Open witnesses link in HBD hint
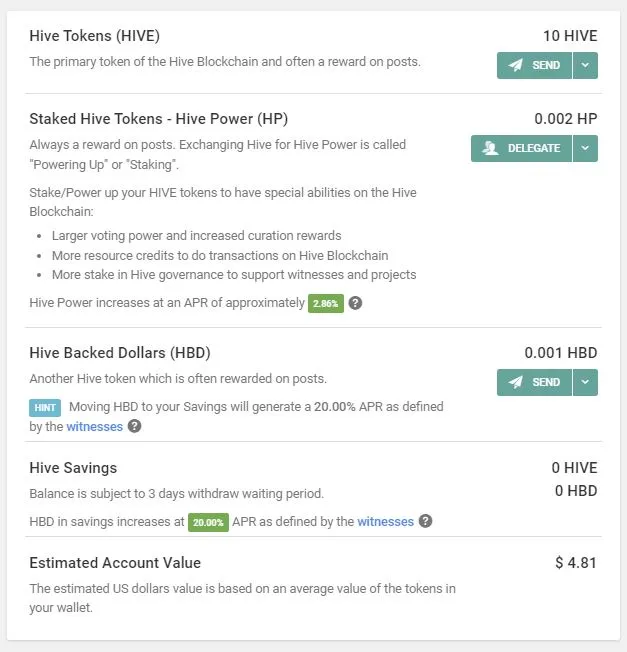 pyautogui.click(x=94, y=427)
